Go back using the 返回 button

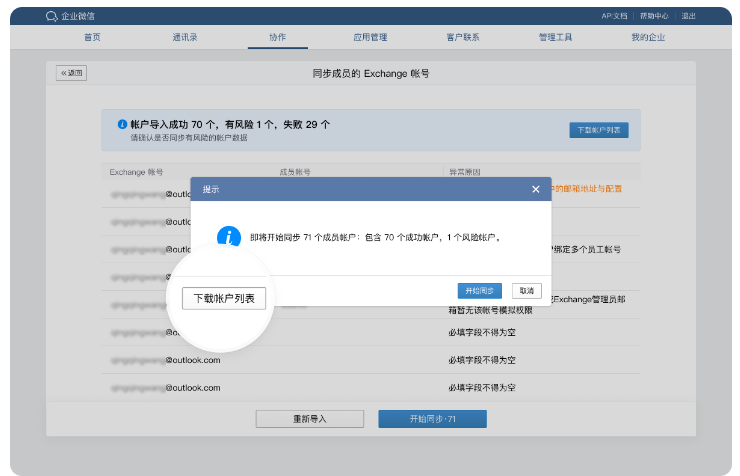pyautogui.click(x=72, y=74)
